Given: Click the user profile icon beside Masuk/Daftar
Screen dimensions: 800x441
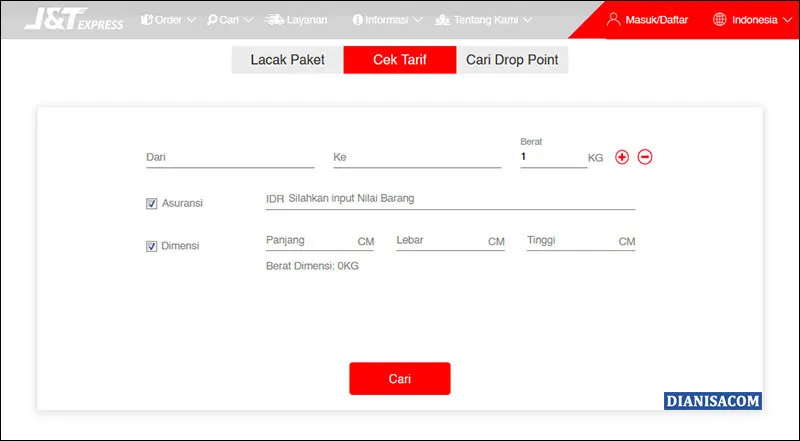Looking at the screenshot, I should 613,19.
